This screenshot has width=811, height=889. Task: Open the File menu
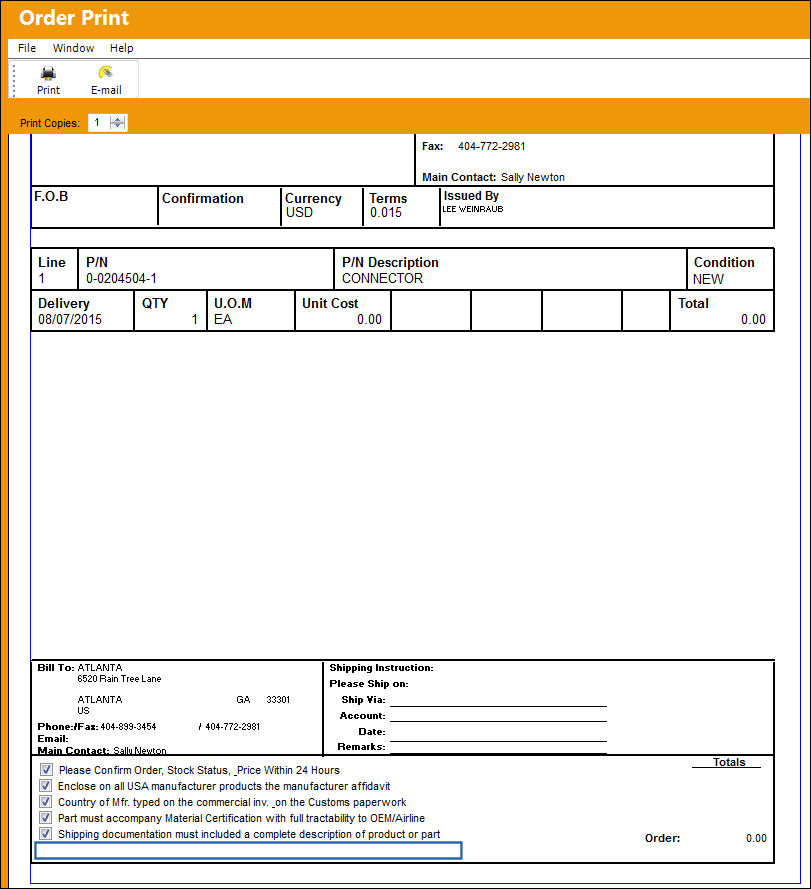point(27,48)
